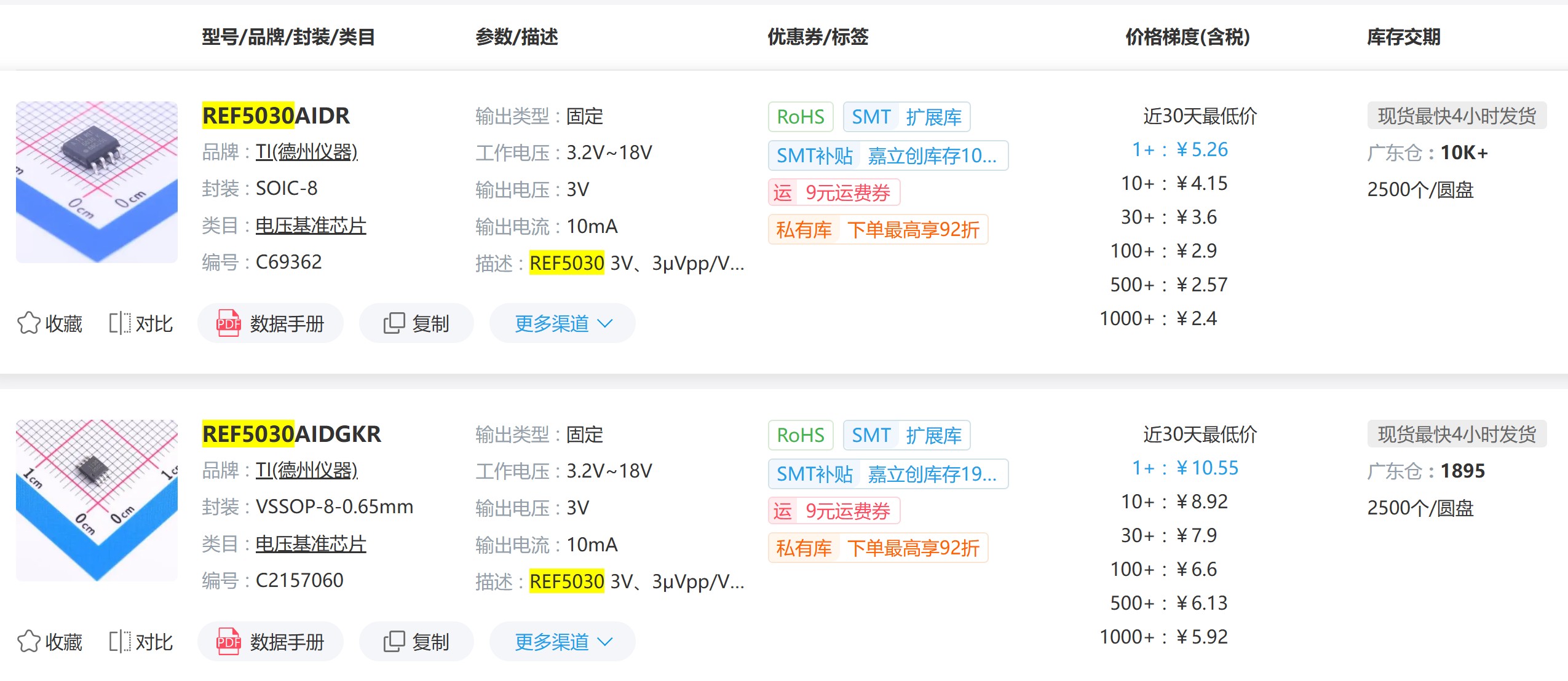Copy REF5030AIDR product info via 复制 icon
The image size is (1568, 681).
pyautogui.click(x=416, y=322)
